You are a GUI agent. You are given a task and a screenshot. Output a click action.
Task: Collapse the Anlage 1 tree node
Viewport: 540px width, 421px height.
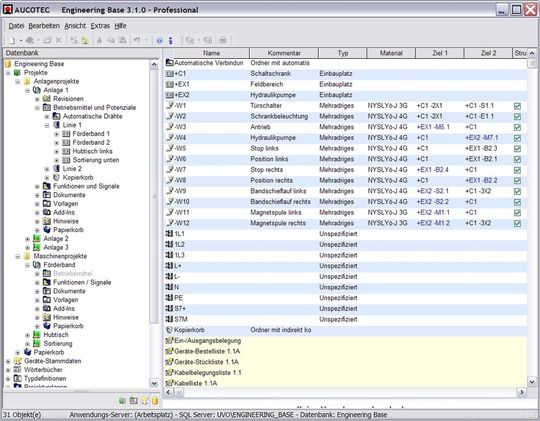[27, 90]
